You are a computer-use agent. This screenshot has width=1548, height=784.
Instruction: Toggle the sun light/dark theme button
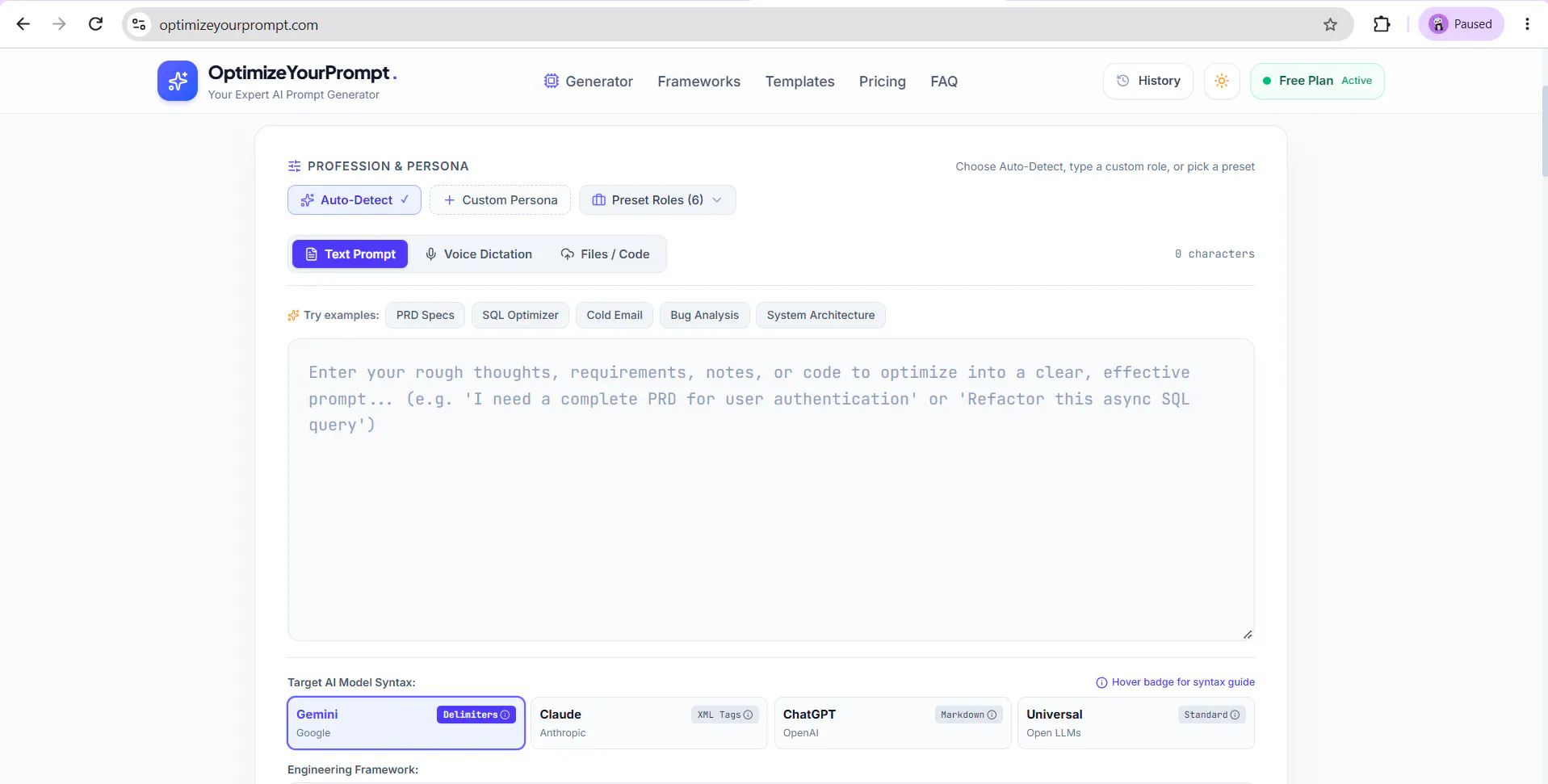coord(1222,81)
